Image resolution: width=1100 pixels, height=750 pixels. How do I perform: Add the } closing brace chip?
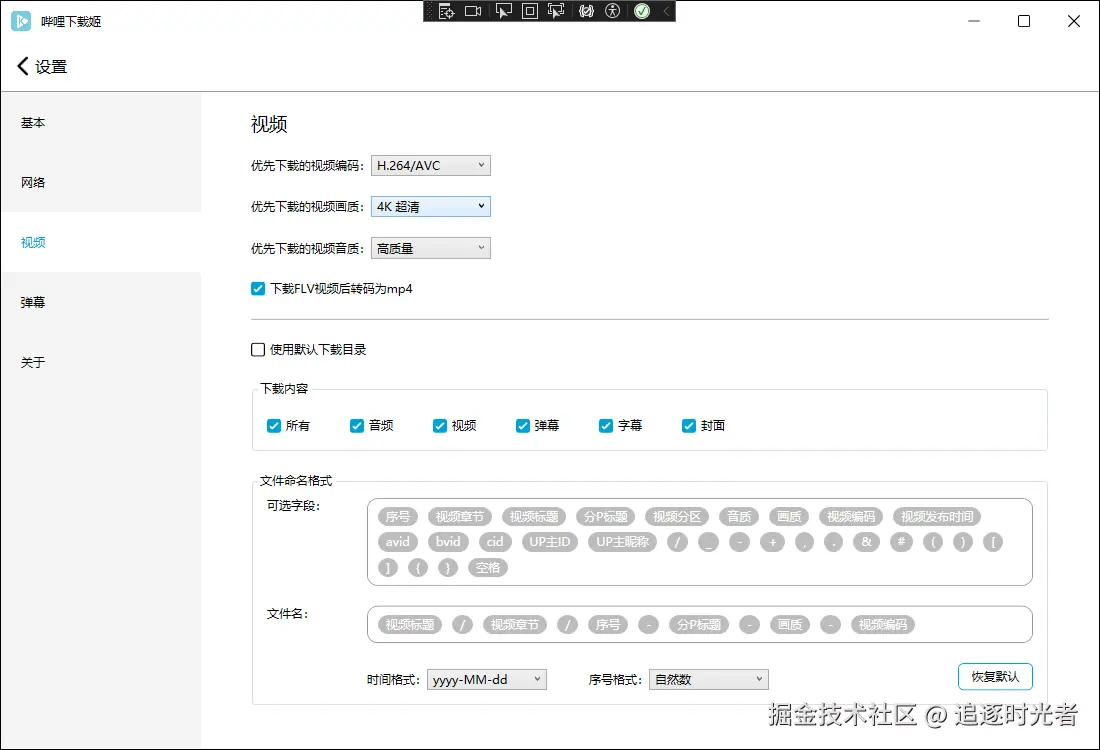[x=448, y=568]
